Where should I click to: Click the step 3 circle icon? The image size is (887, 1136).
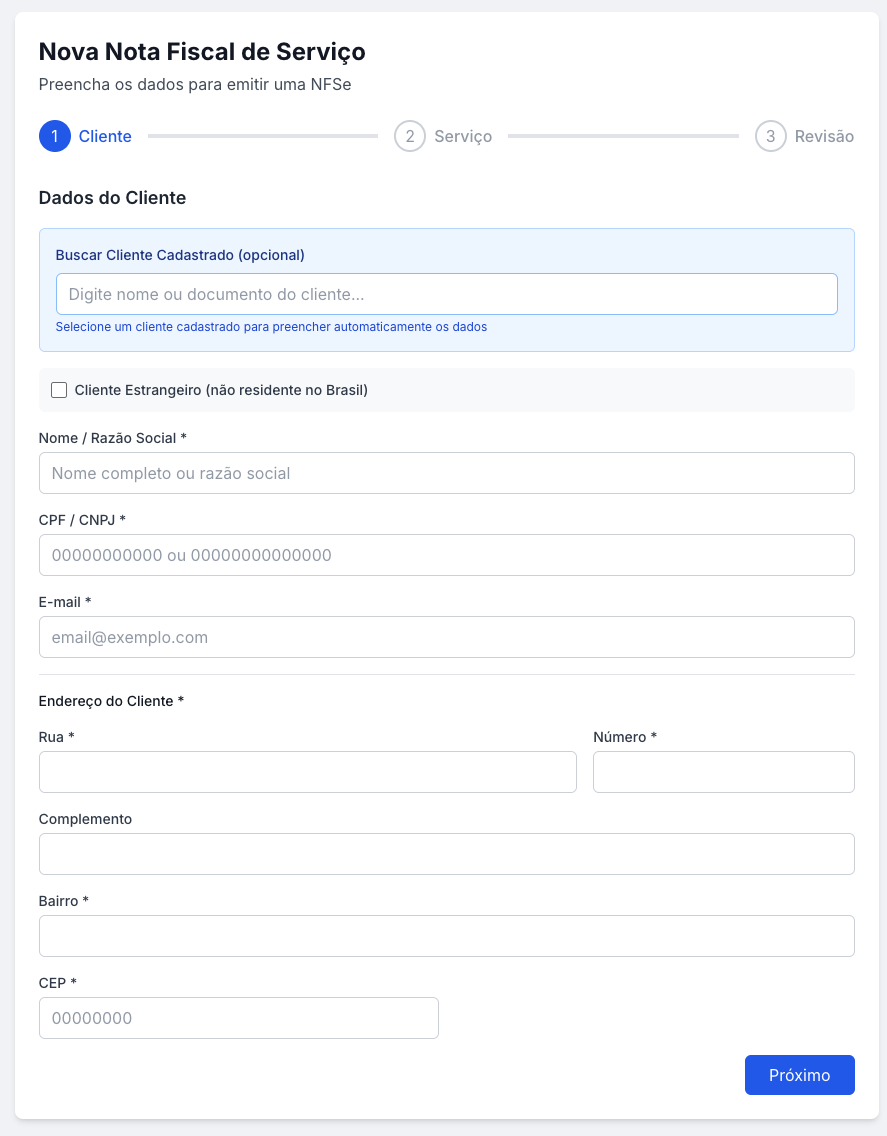(770, 136)
